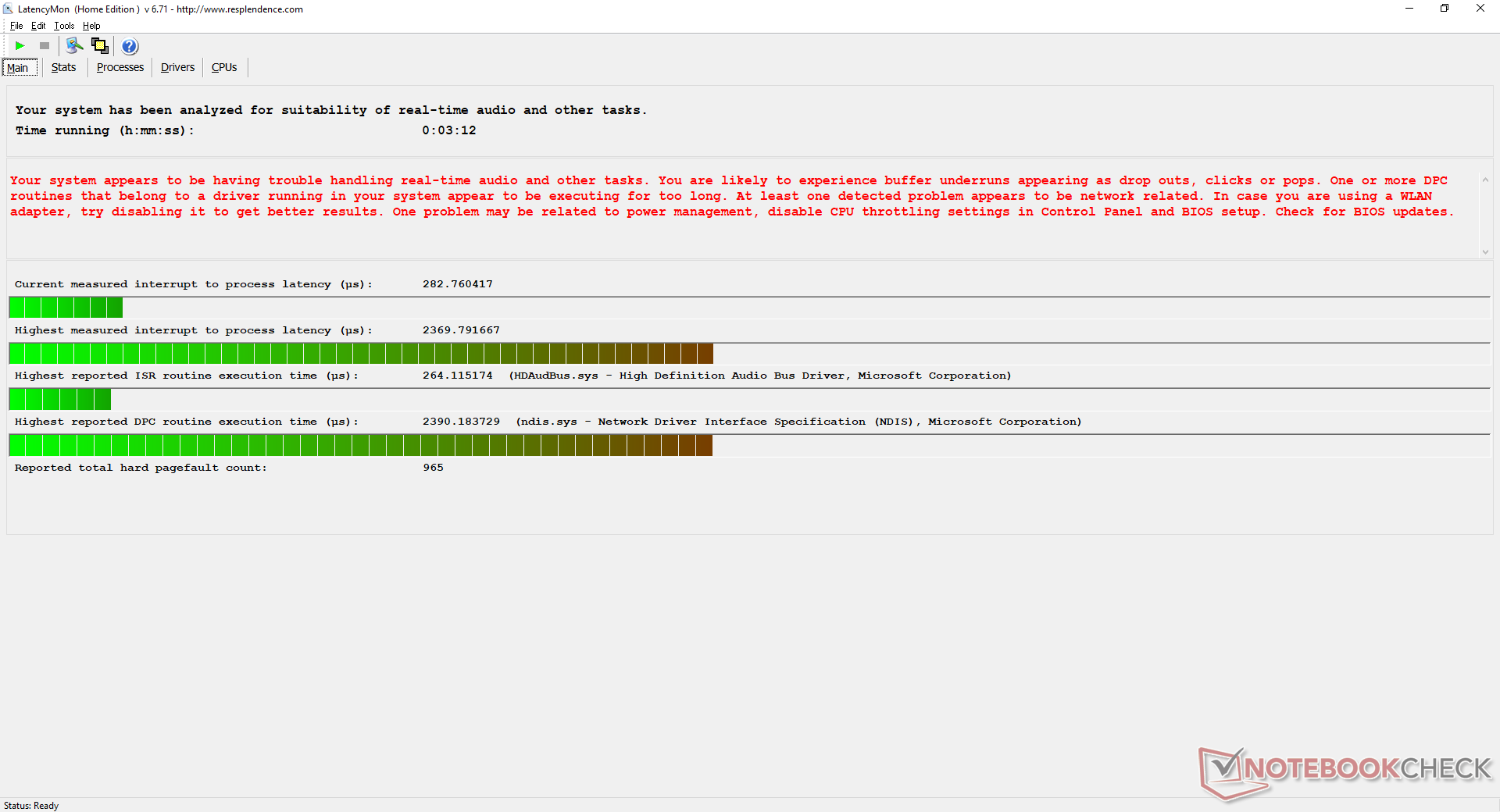Viewport: 1500px width, 812px height.
Task: Select the Main tab
Action: pyautogui.click(x=18, y=68)
